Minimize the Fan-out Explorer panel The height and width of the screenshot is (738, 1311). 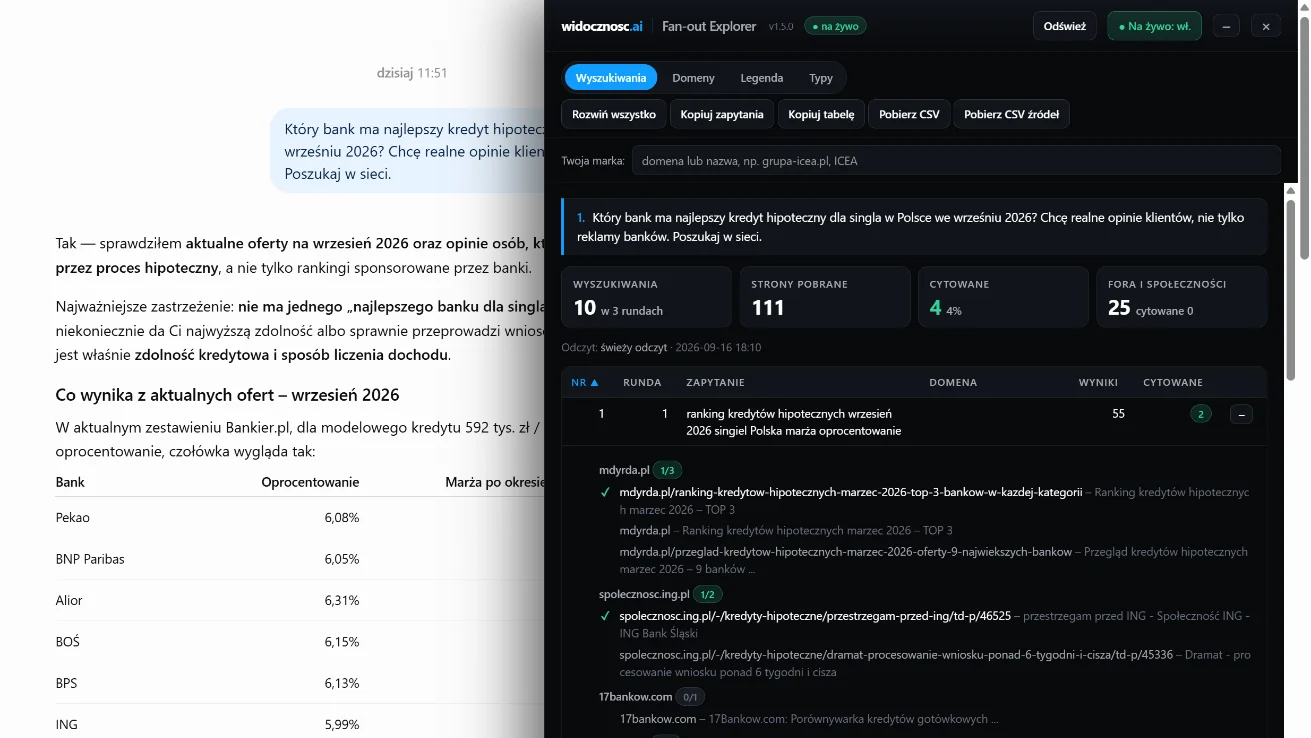[x=1227, y=26]
